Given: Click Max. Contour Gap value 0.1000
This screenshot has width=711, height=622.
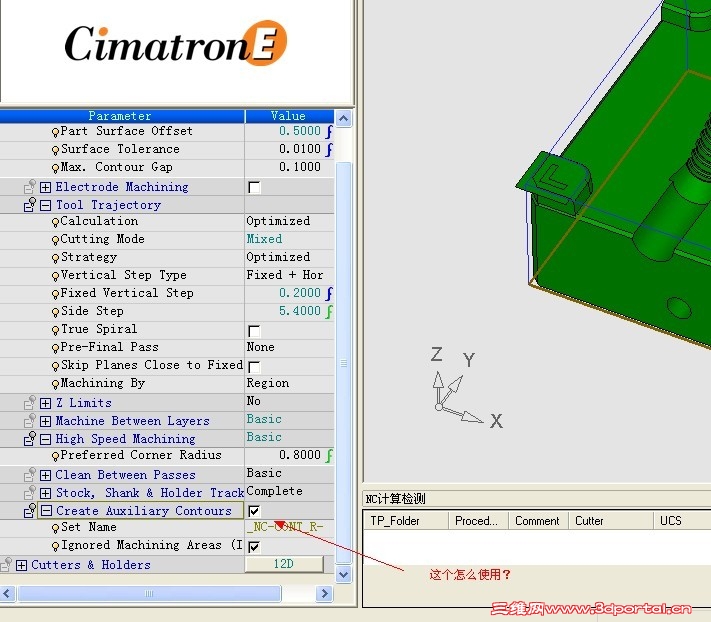Looking at the screenshot, I should tap(300, 167).
